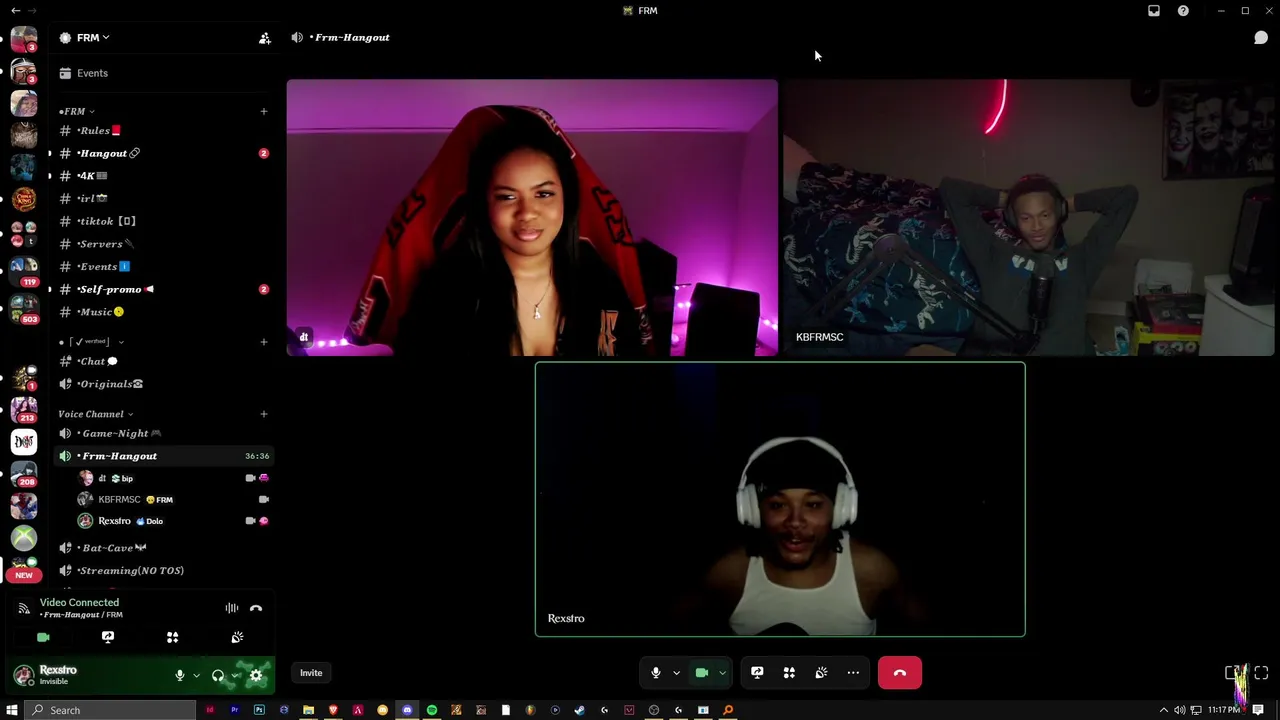Open the Events calendar entry
The height and width of the screenshot is (720, 1280).
(163, 73)
